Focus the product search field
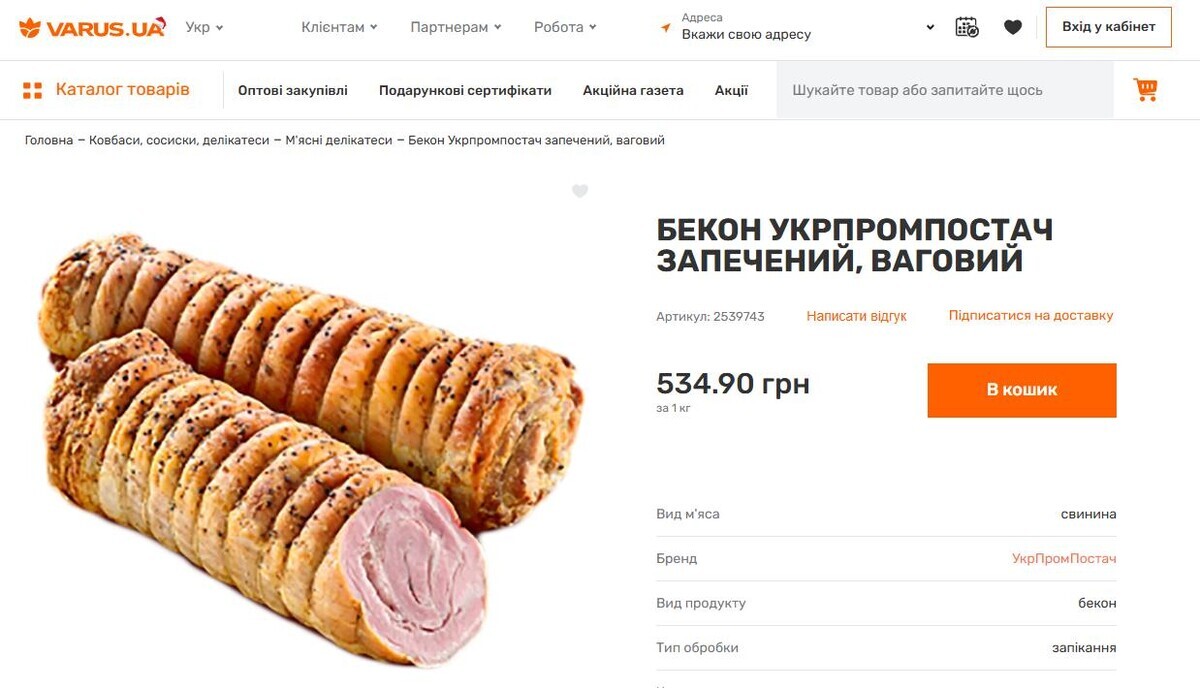 944,90
